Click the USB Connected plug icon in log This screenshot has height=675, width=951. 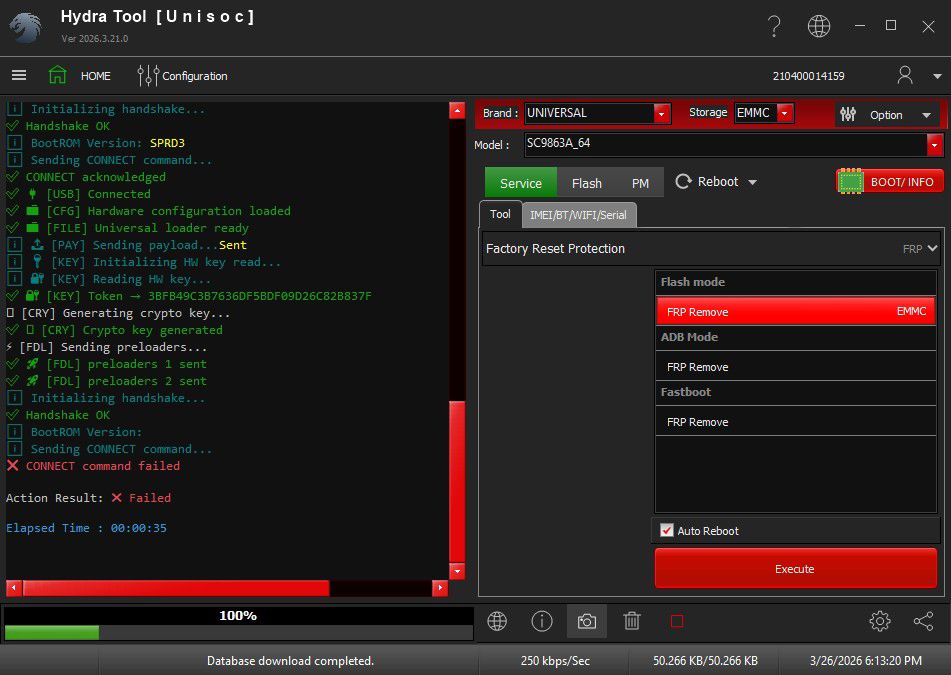coord(33,194)
